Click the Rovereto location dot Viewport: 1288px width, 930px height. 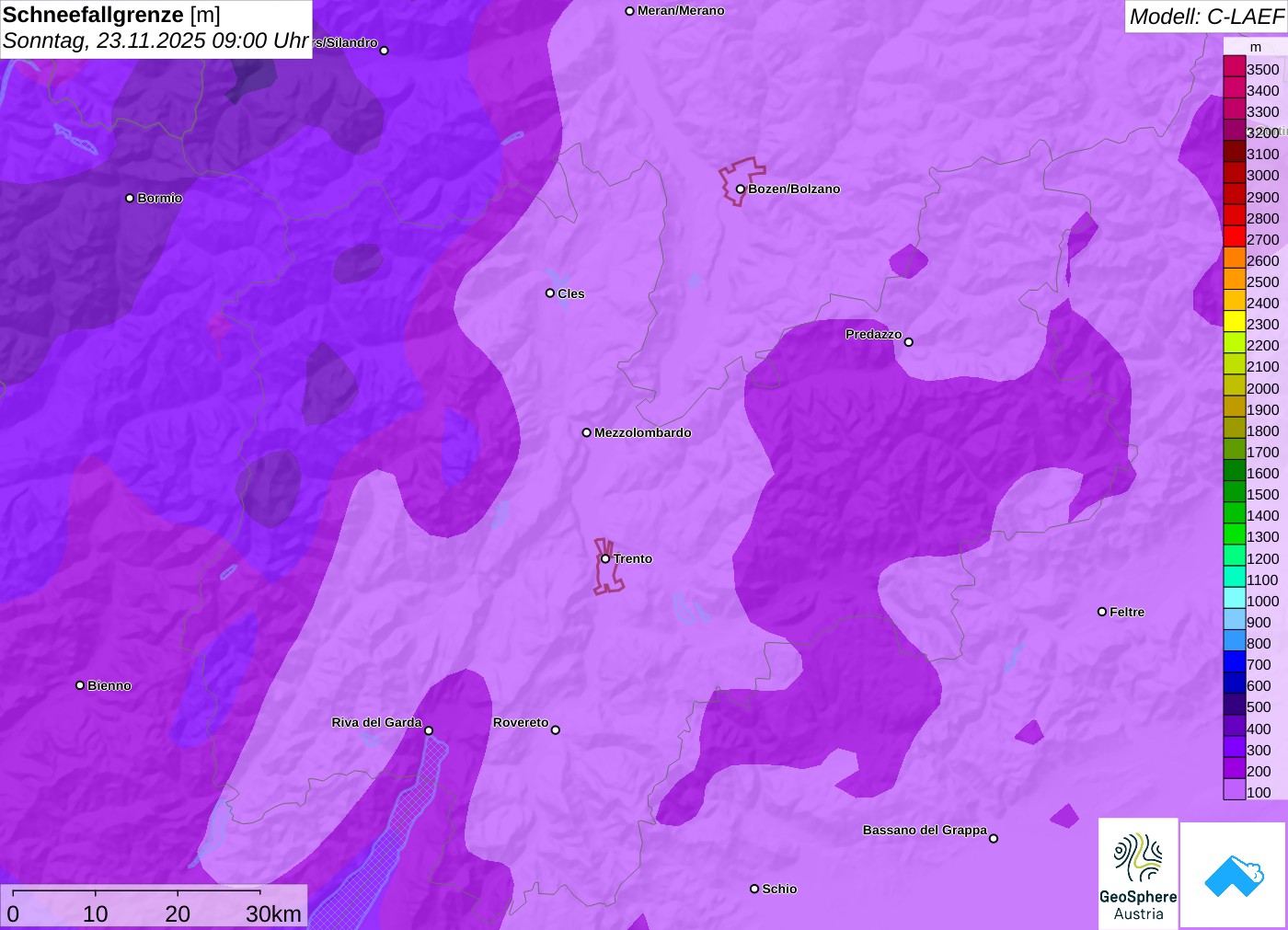coord(555,730)
